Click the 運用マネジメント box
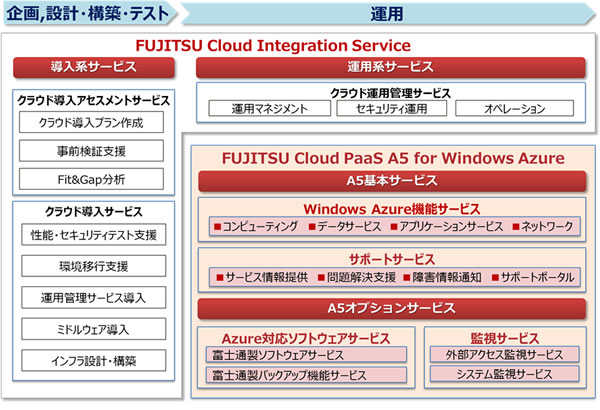Screen dimensions: 600x410 (270, 108)
